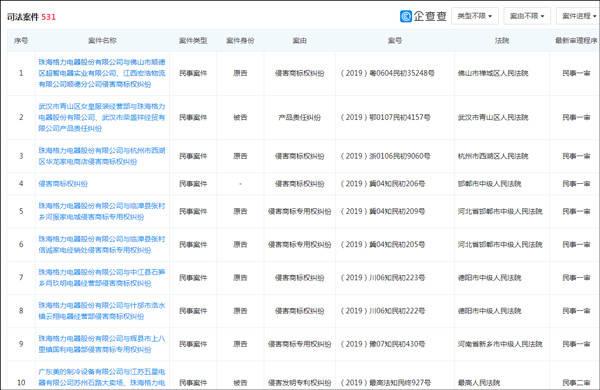Click 杭州市西湖区人民法院 court cell

[493, 156]
